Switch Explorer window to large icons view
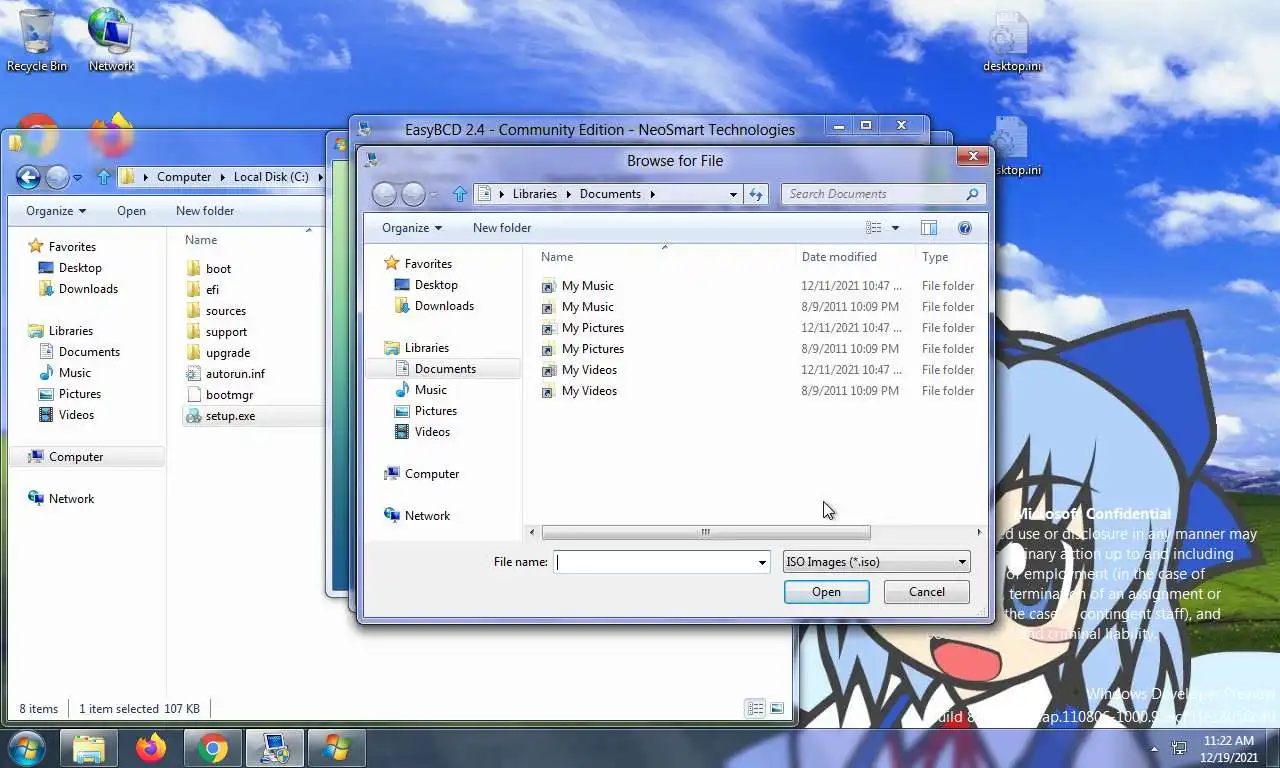The height and width of the screenshot is (768, 1280). (x=777, y=709)
